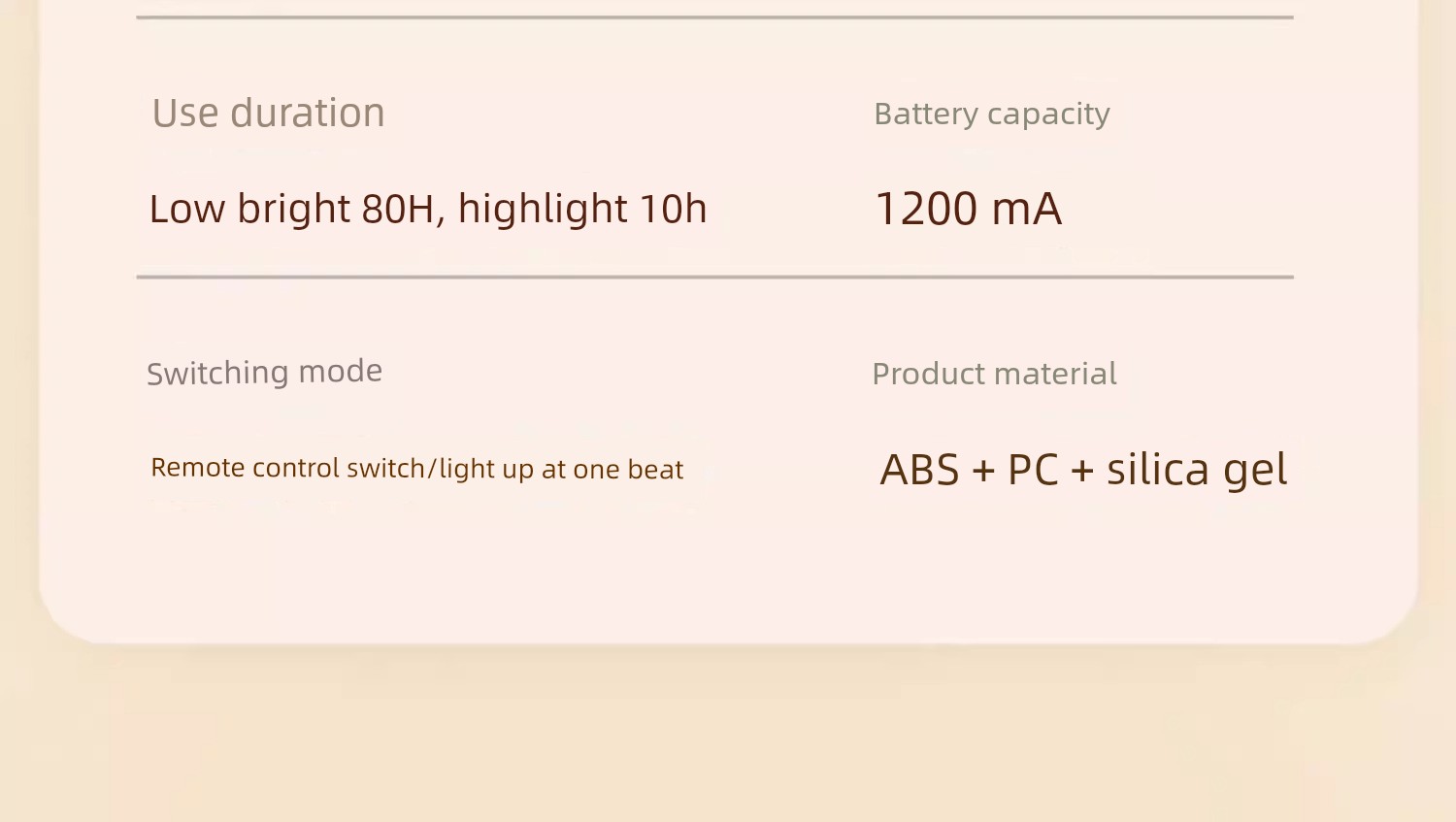Select the "Battery capacity" heading

991,115
